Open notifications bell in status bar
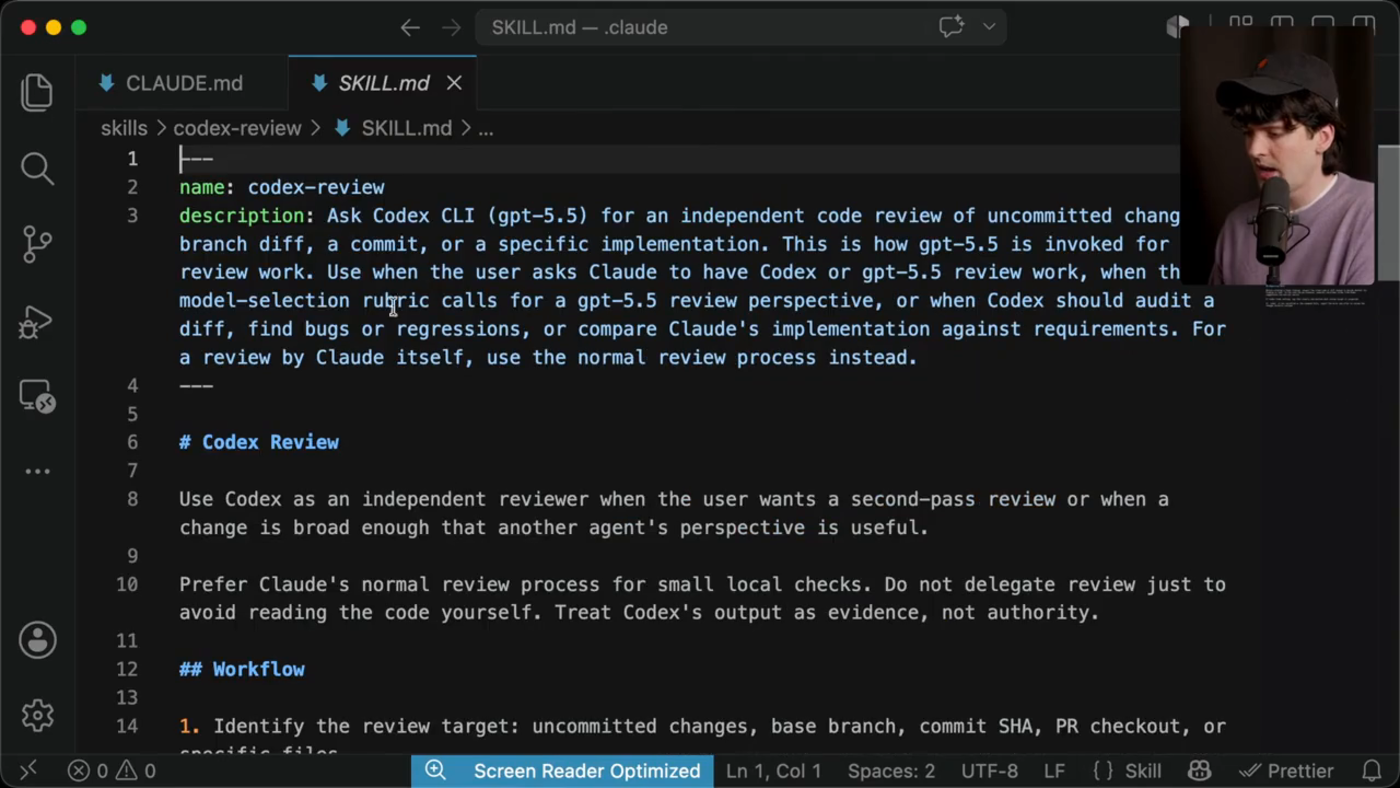The height and width of the screenshot is (788, 1400). tap(1372, 771)
